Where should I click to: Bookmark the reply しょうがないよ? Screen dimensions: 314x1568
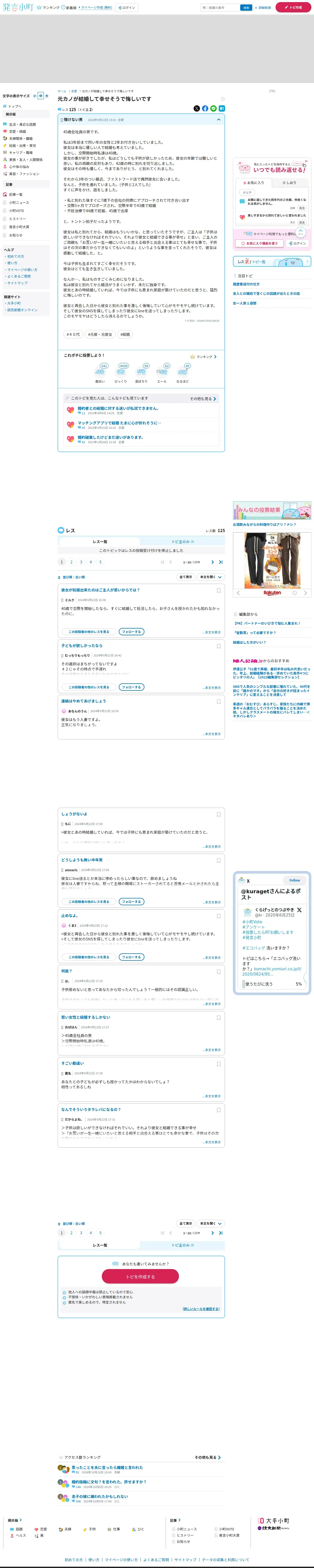[x=219, y=814]
